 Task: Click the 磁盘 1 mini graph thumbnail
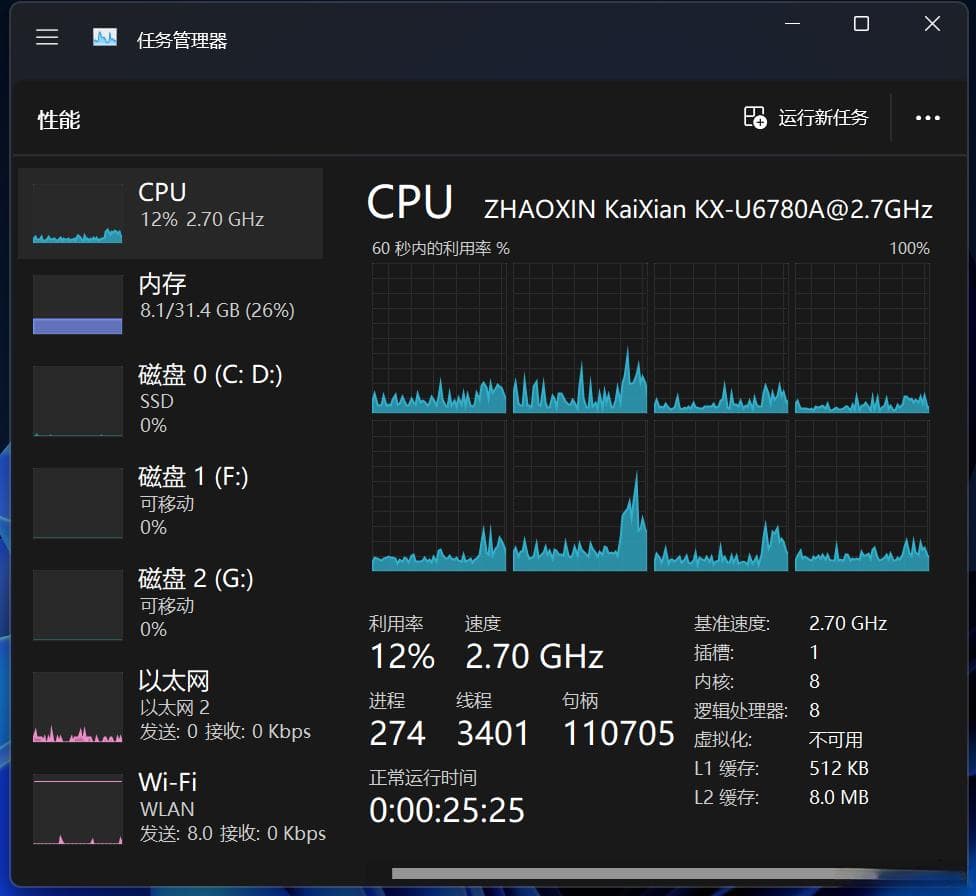[x=78, y=503]
